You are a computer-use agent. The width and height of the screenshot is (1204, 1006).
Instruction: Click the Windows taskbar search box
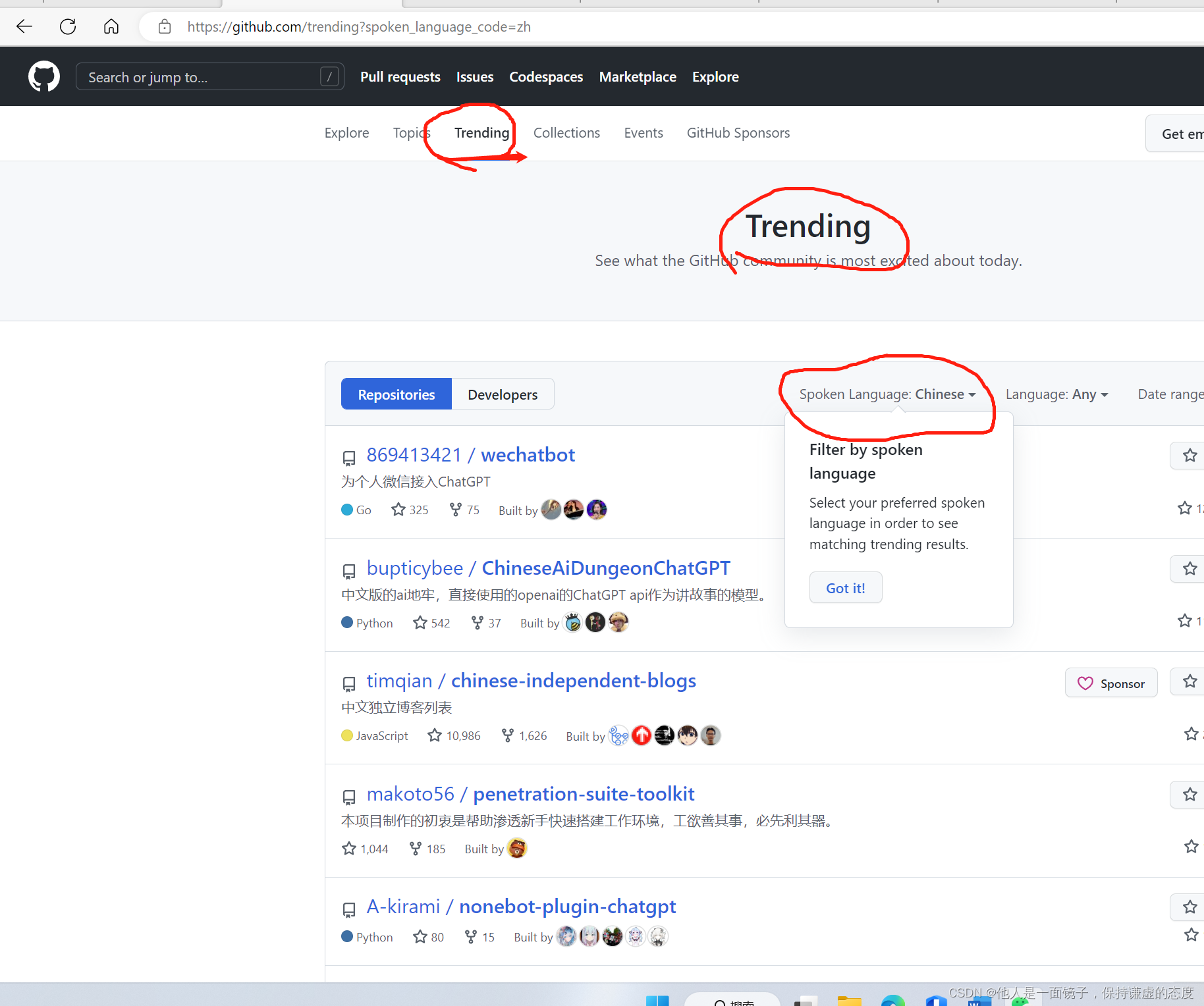[733, 1001]
